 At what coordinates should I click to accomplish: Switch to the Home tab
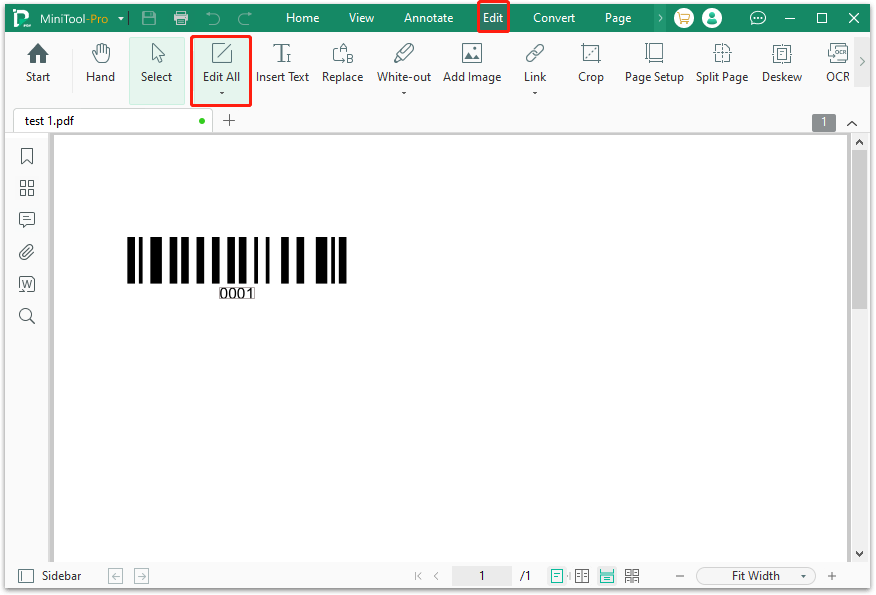tap(302, 18)
